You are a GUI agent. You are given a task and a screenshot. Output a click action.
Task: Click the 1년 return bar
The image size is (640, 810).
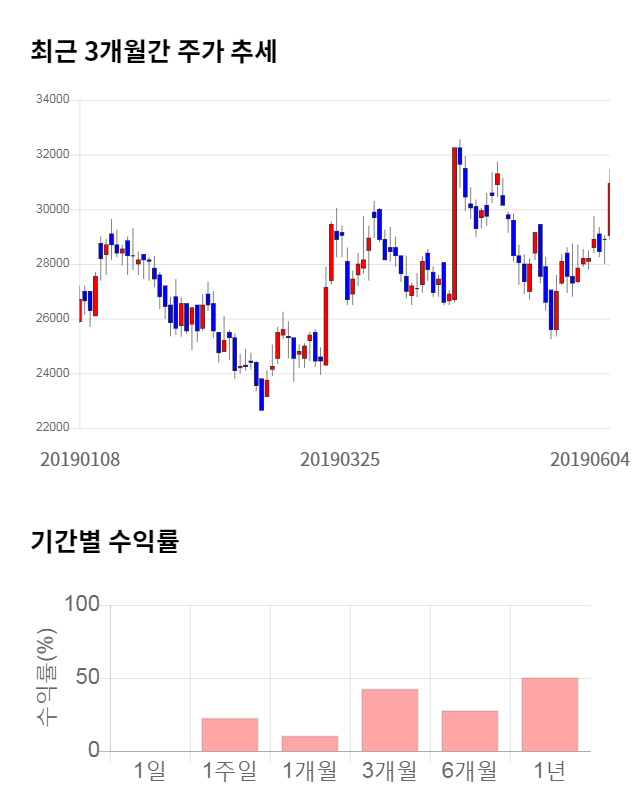coord(550,714)
